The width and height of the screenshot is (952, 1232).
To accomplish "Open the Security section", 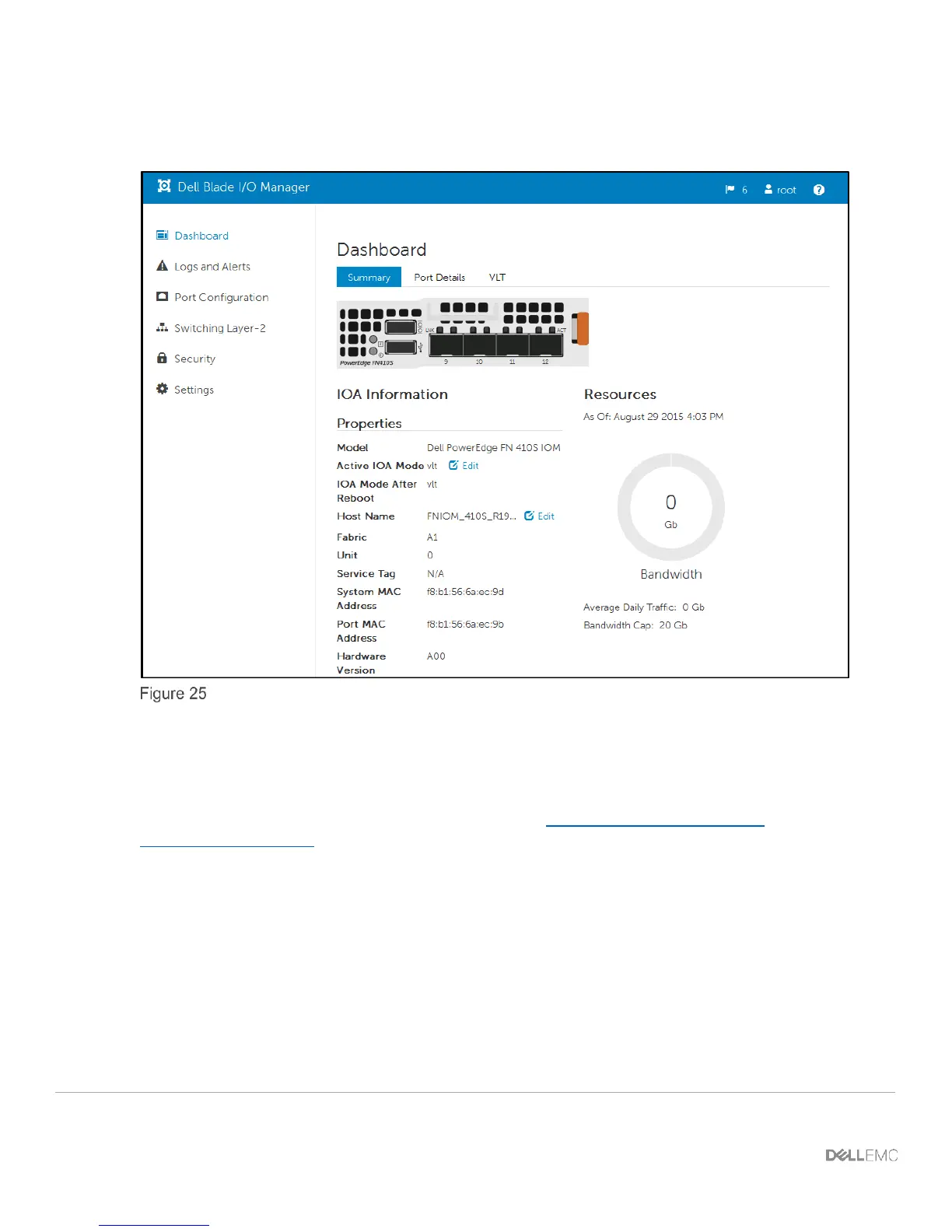I will (x=194, y=359).
